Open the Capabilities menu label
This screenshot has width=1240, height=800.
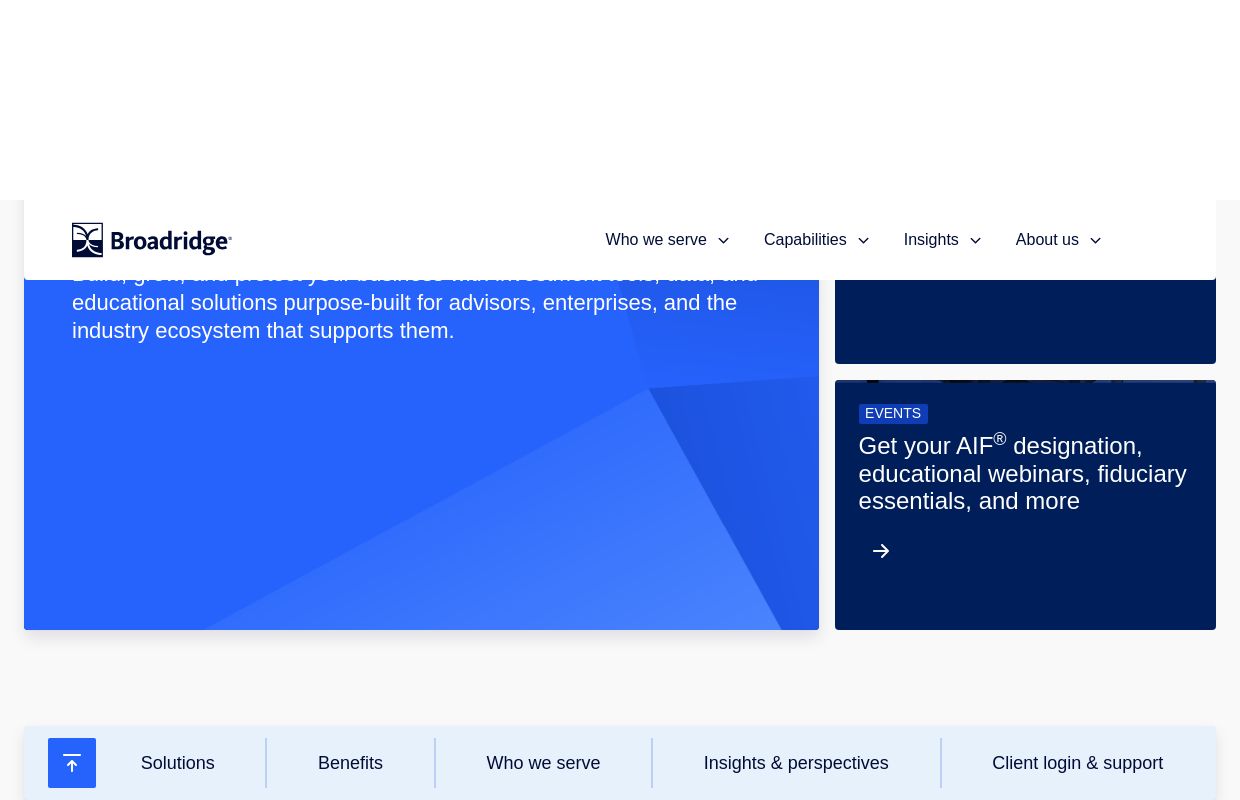pyautogui.click(x=804, y=240)
